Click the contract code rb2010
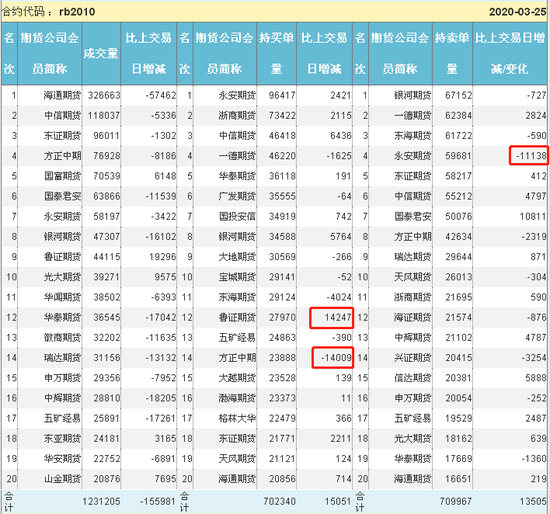 tap(77, 12)
